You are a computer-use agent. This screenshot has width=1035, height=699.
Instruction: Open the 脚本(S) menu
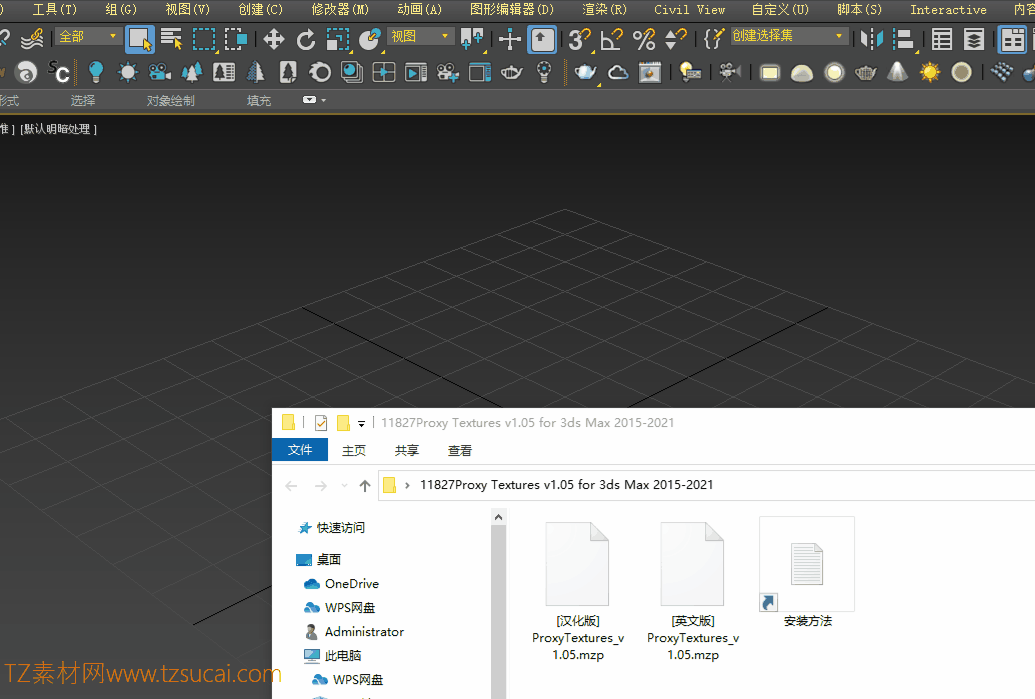click(859, 9)
